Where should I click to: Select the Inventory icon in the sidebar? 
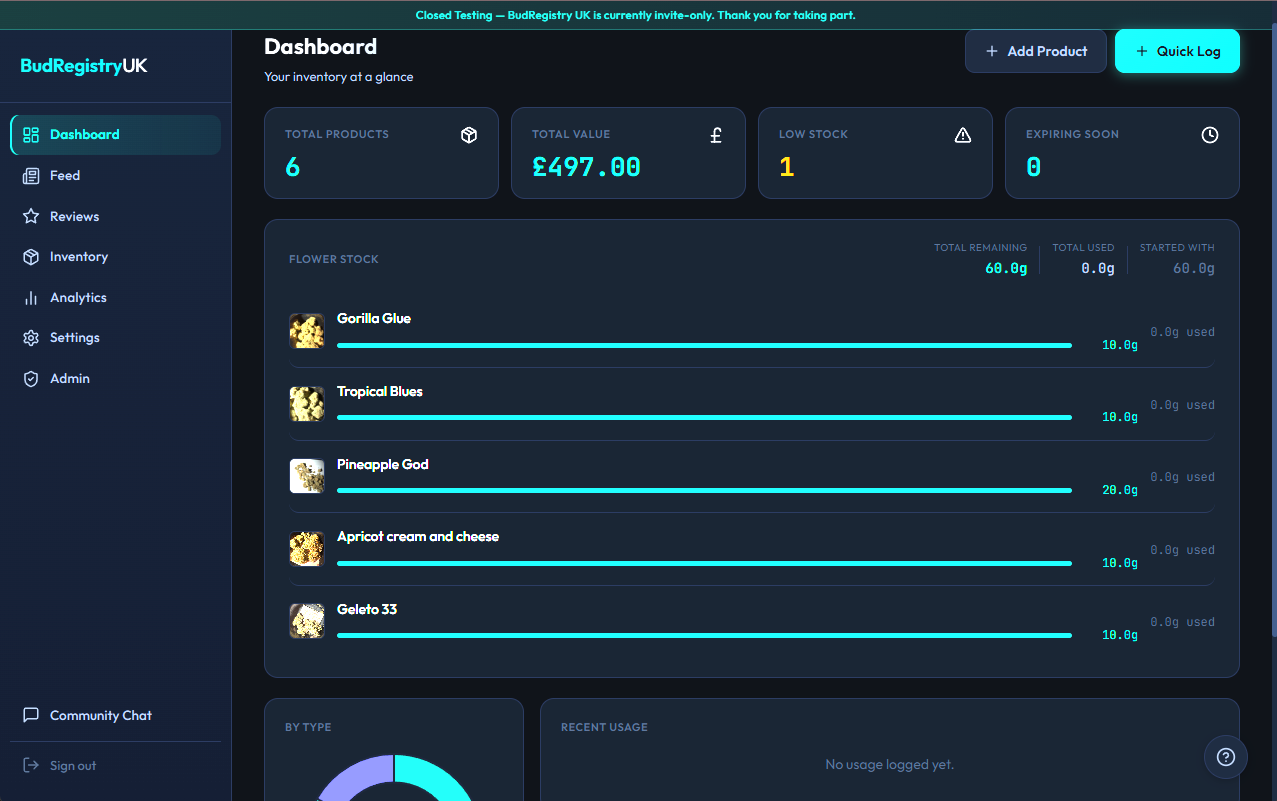30,256
